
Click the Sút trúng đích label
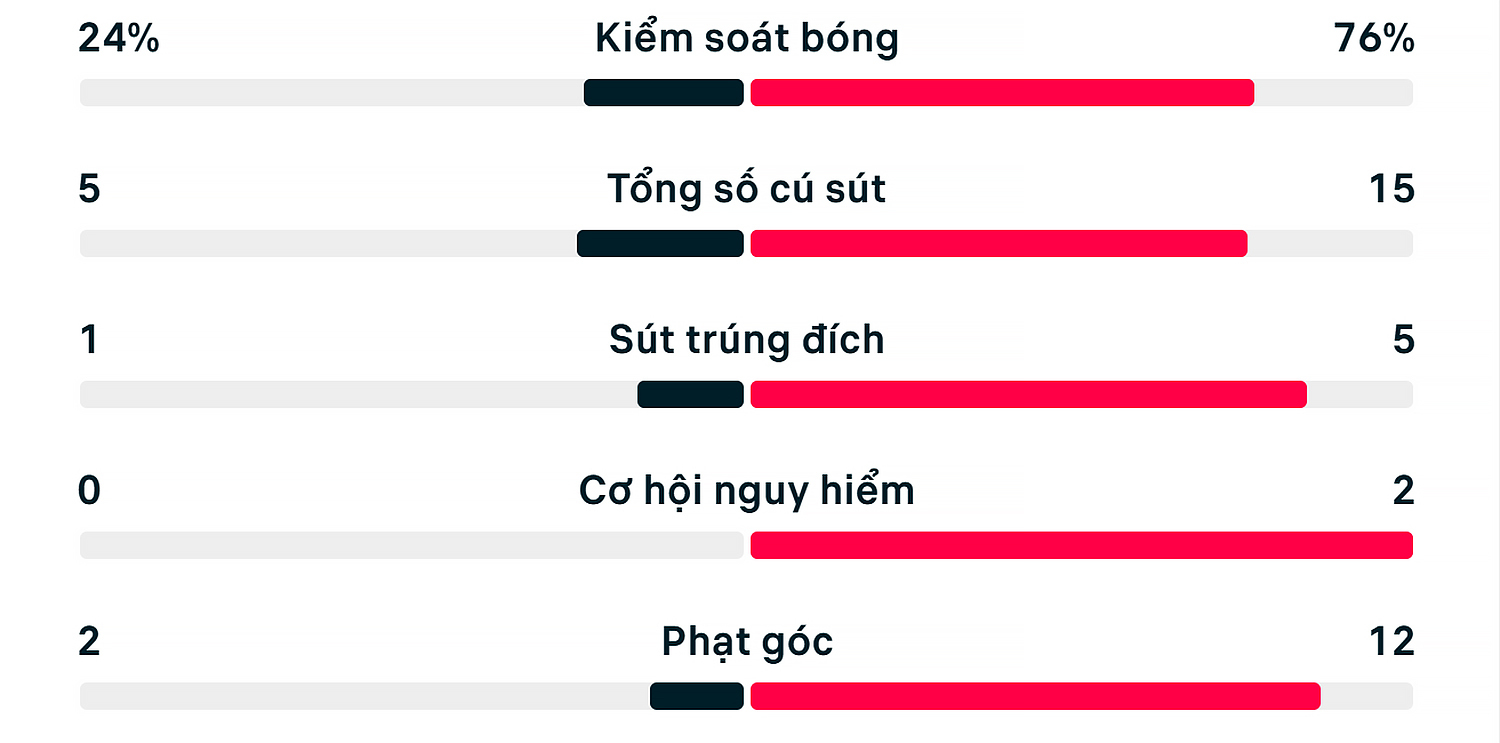click(747, 340)
